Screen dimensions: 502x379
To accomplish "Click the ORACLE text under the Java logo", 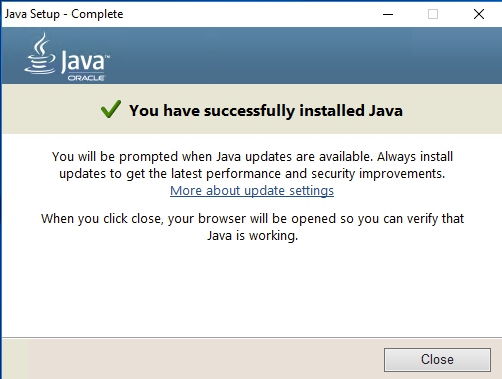I will pos(86,78).
